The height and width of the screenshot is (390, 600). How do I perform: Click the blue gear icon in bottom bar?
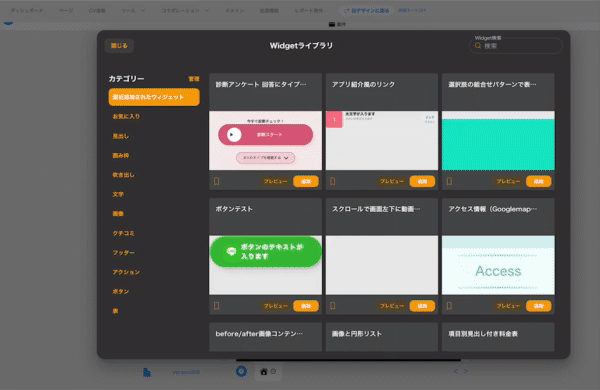(x=241, y=371)
